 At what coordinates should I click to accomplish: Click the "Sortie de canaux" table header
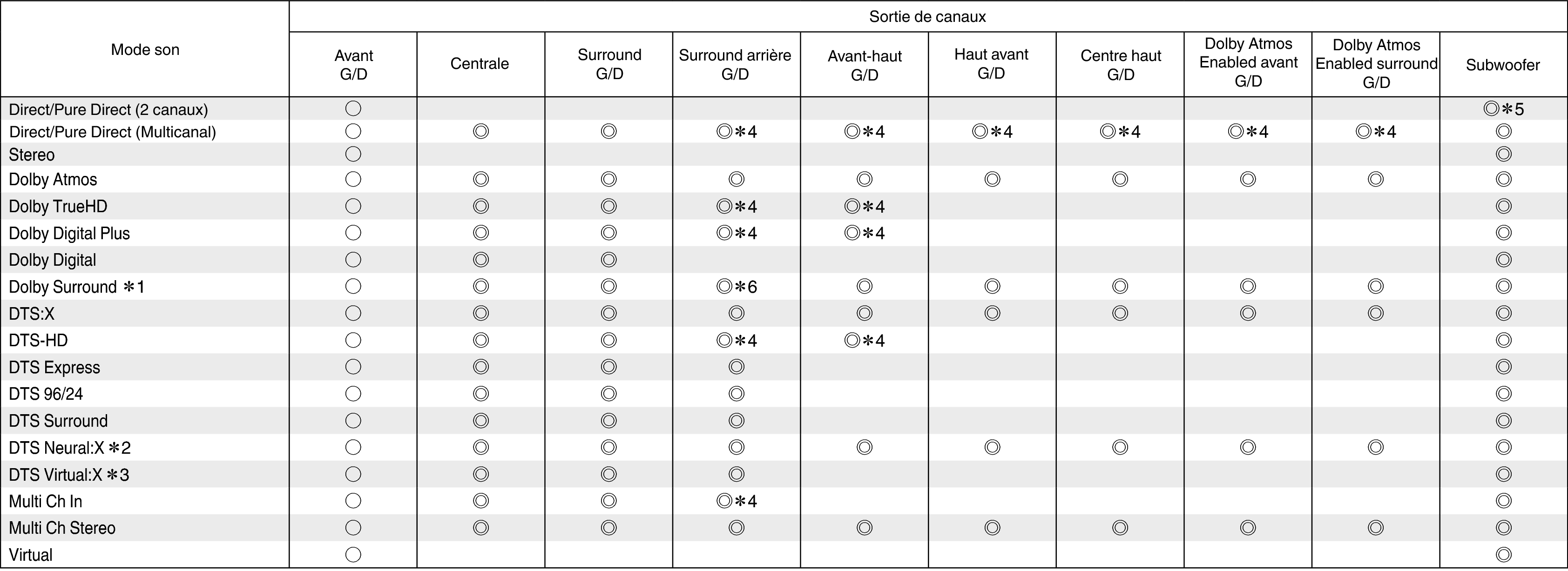coord(927,16)
